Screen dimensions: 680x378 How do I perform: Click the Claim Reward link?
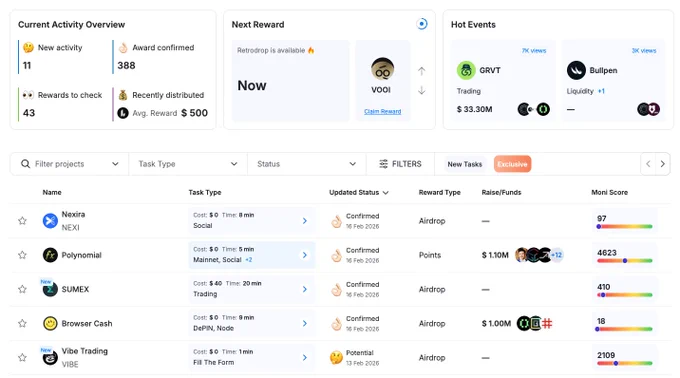click(x=382, y=111)
